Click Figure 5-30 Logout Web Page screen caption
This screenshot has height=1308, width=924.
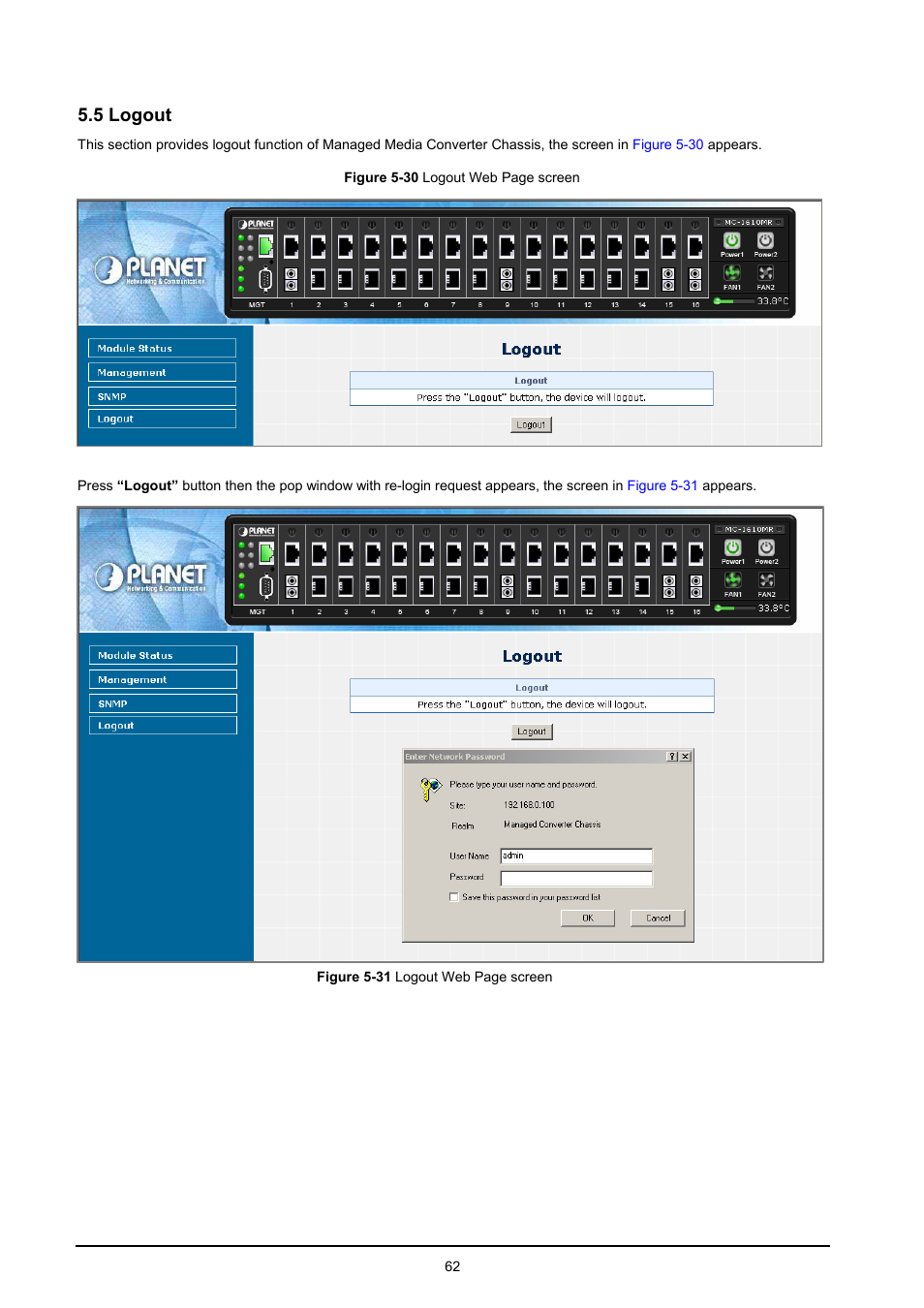click(462, 177)
